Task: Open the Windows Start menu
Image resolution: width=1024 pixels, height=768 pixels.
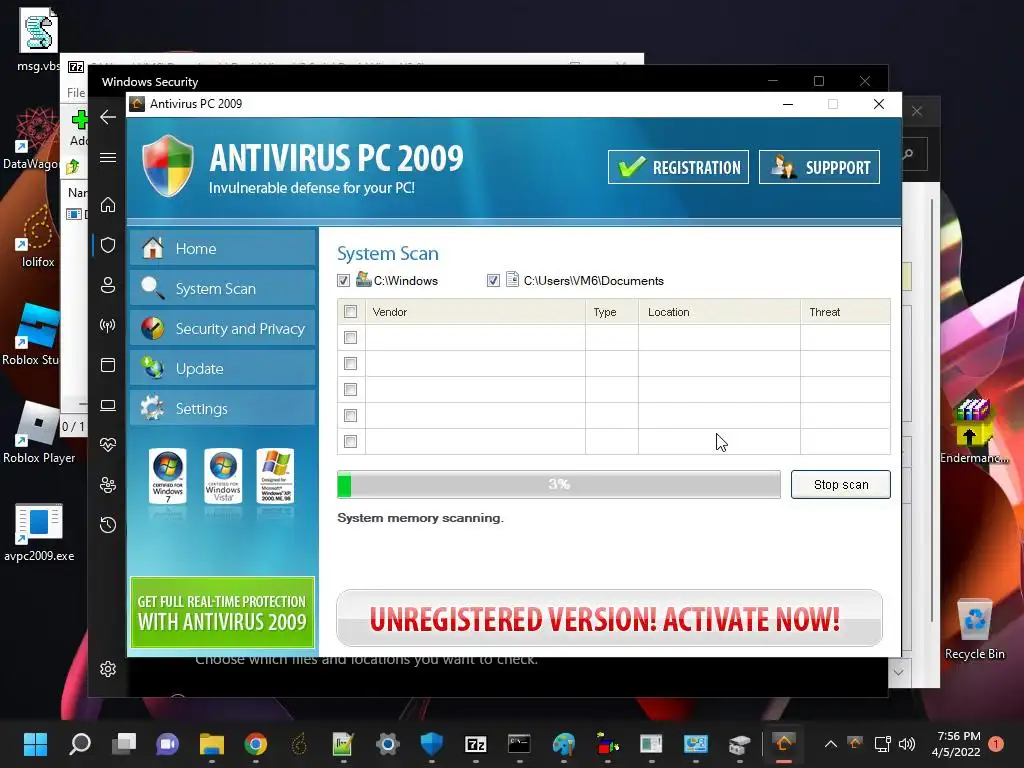Action: click(x=35, y=744)
